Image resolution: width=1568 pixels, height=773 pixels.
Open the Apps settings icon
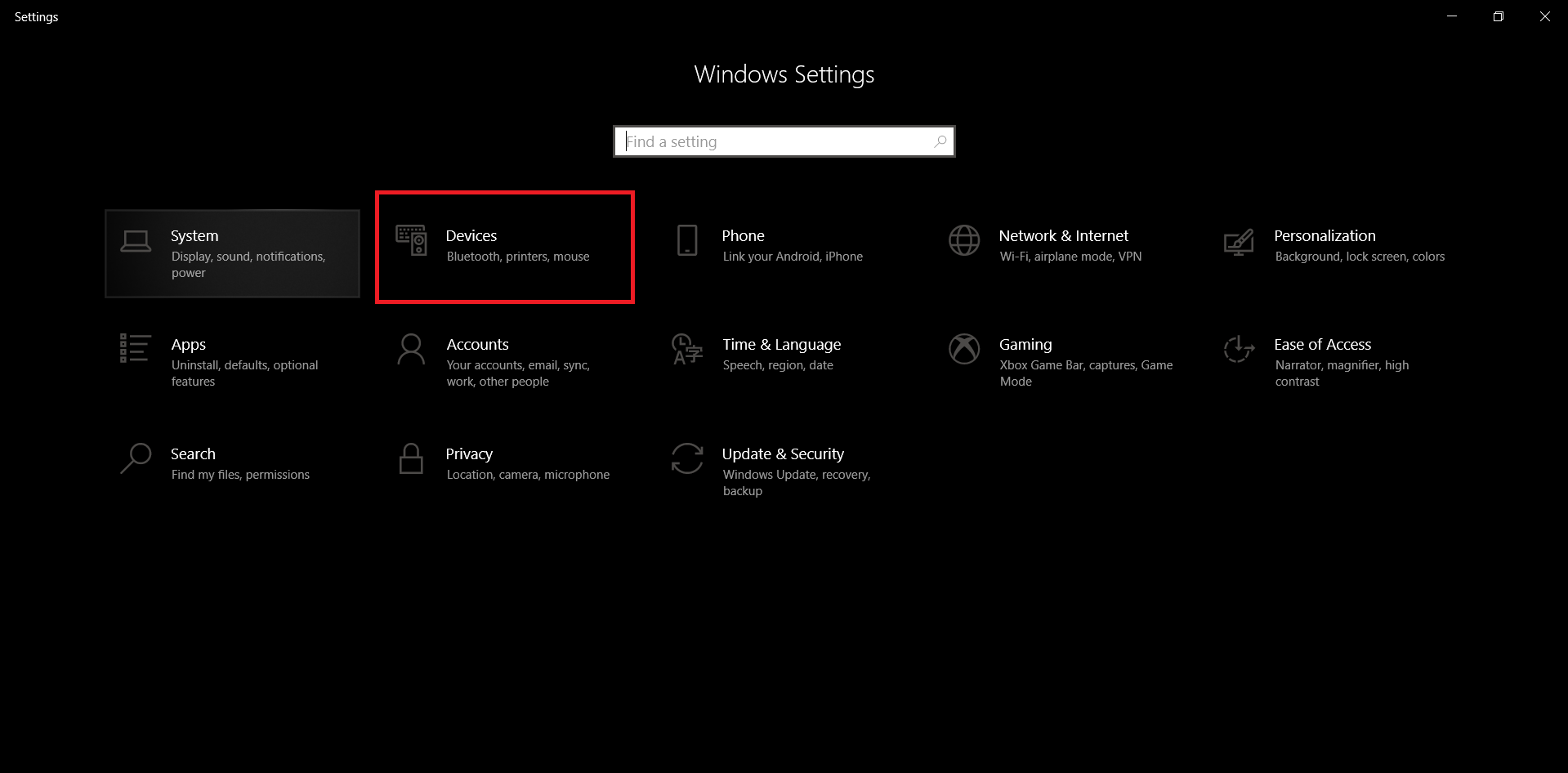tap(136, 350)
